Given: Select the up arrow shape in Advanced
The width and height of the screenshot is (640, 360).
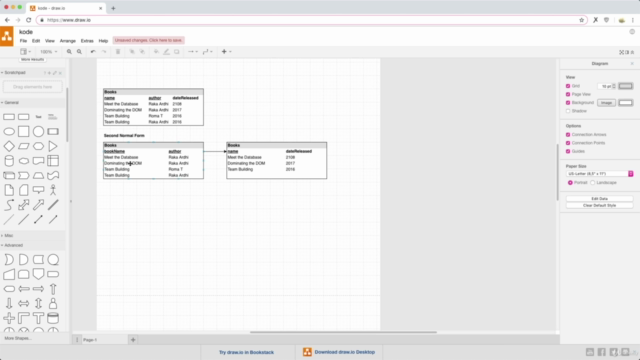Looking at the screenshot, I should [x=53, y=289].
